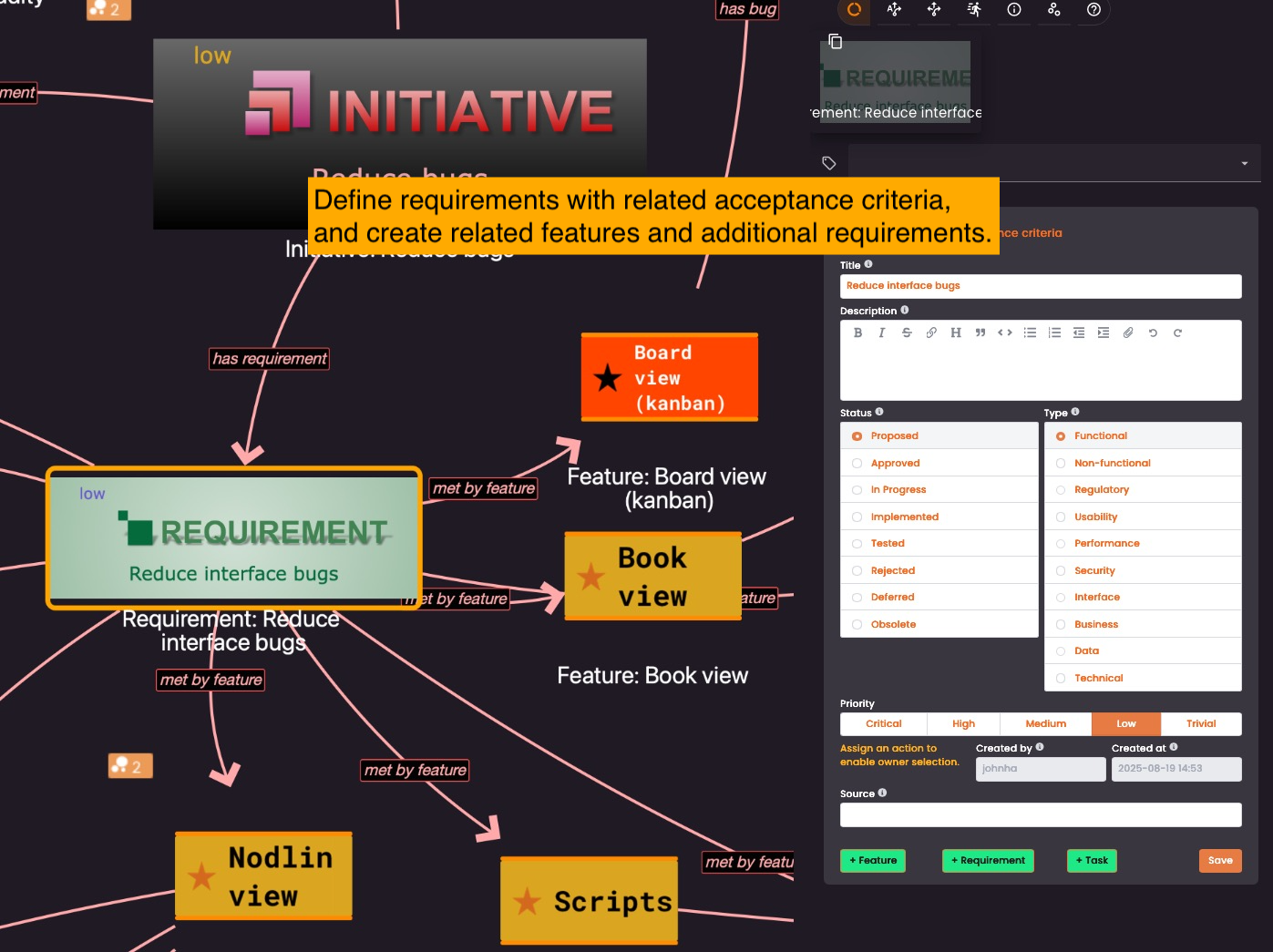Apply italic formatting in the Description editor
Screen dimensions: 1273x952
[x=881, y=333]
